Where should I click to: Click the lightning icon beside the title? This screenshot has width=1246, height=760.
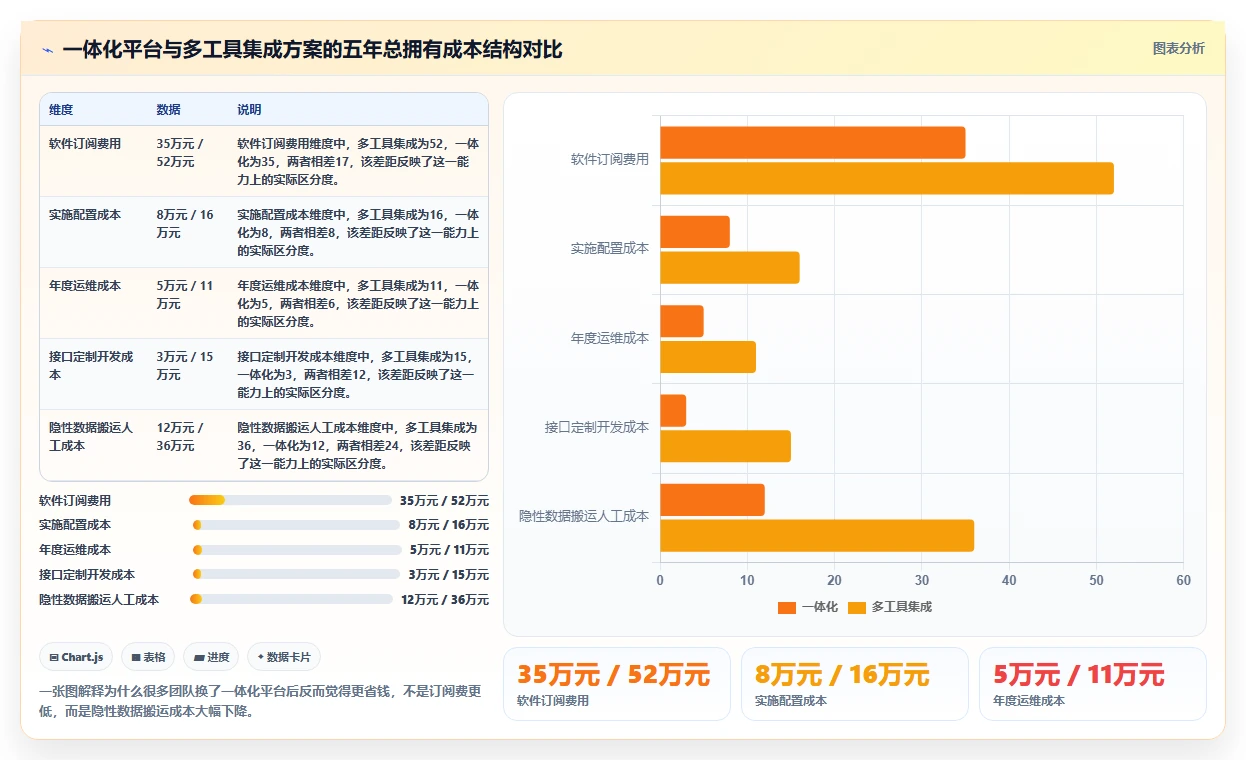point(48,49)
